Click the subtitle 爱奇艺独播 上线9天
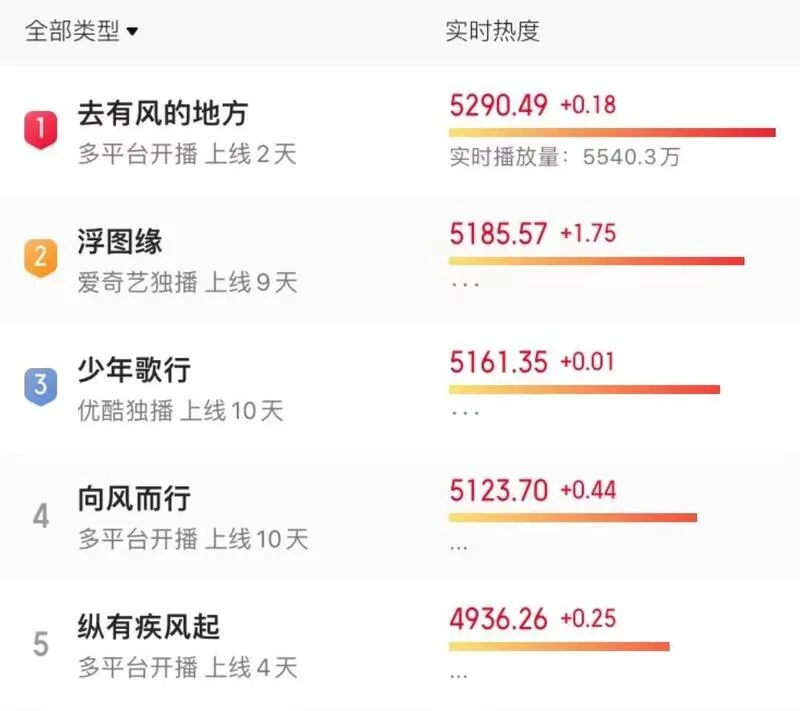This screenshot has width=800, height=711. pyautogui.click(x=187, y=283)
